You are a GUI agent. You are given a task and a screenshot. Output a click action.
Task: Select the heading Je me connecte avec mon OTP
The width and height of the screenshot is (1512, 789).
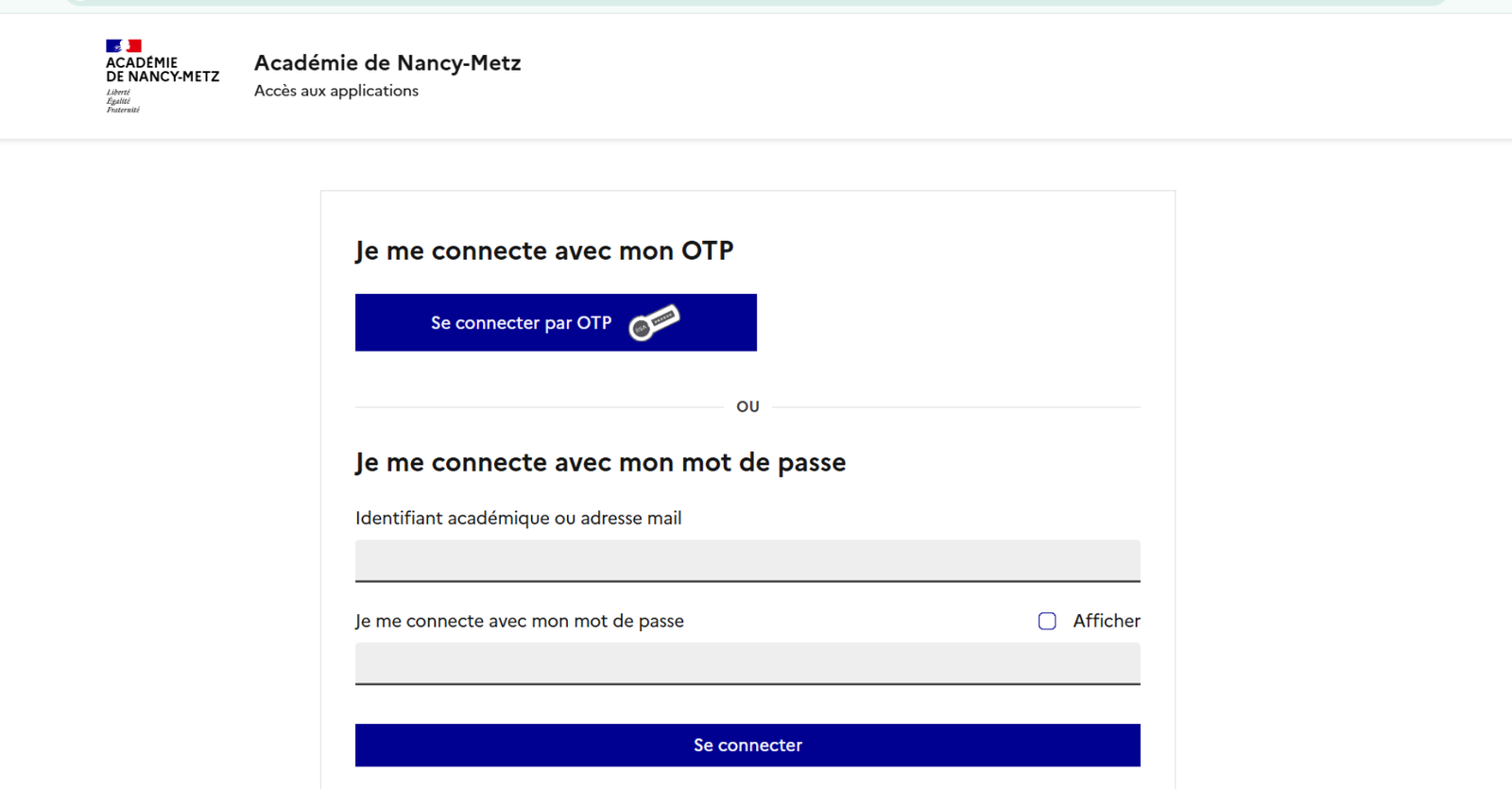(544, 250)
